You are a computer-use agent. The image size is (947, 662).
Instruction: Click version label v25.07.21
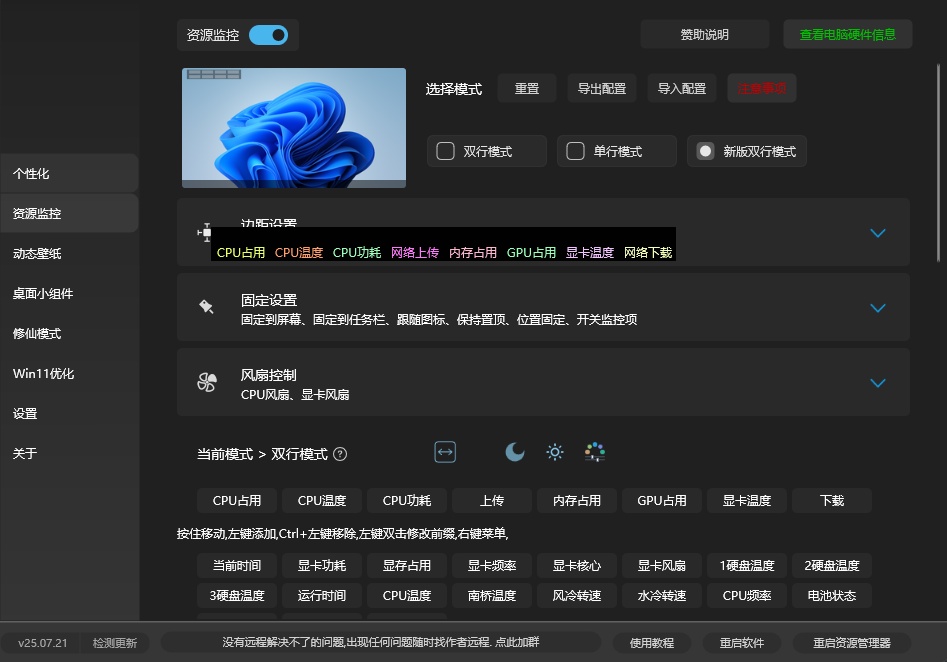(x=42, y=643)
